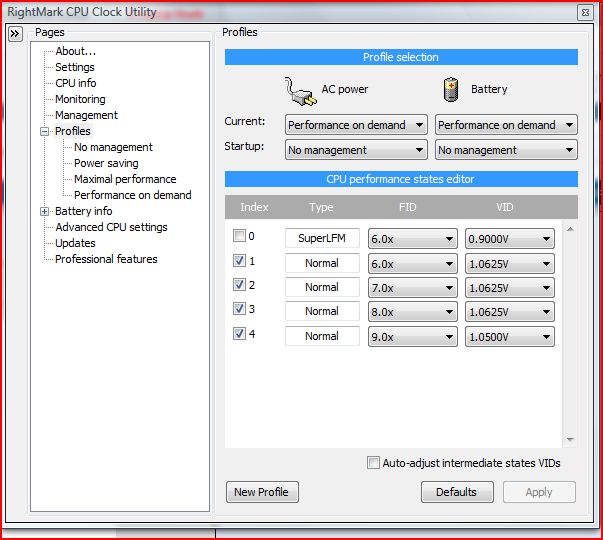Uncheck the index 2 performance state
The image size is (603, 540).
[239, 285]
